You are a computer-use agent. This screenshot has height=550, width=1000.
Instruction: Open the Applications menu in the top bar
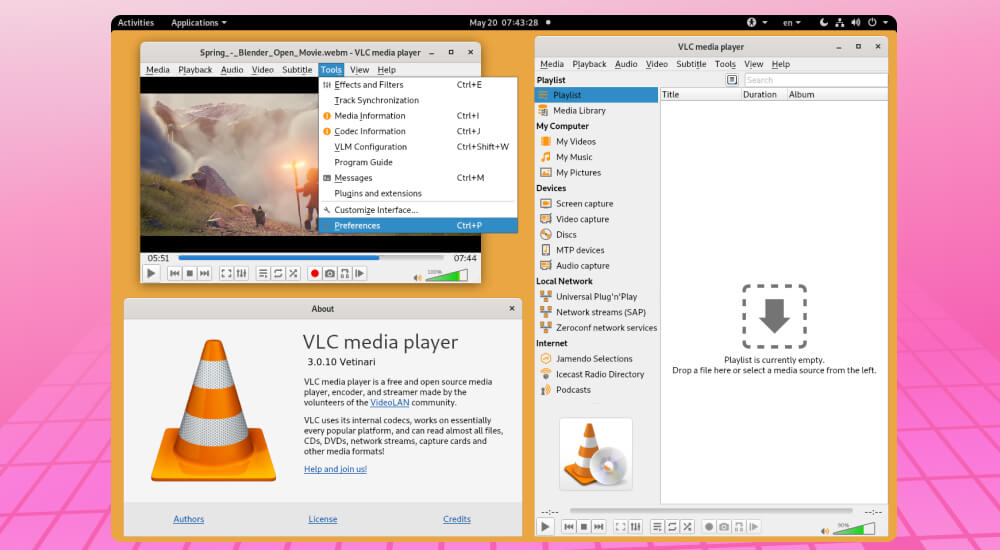(x=198, y=22)
